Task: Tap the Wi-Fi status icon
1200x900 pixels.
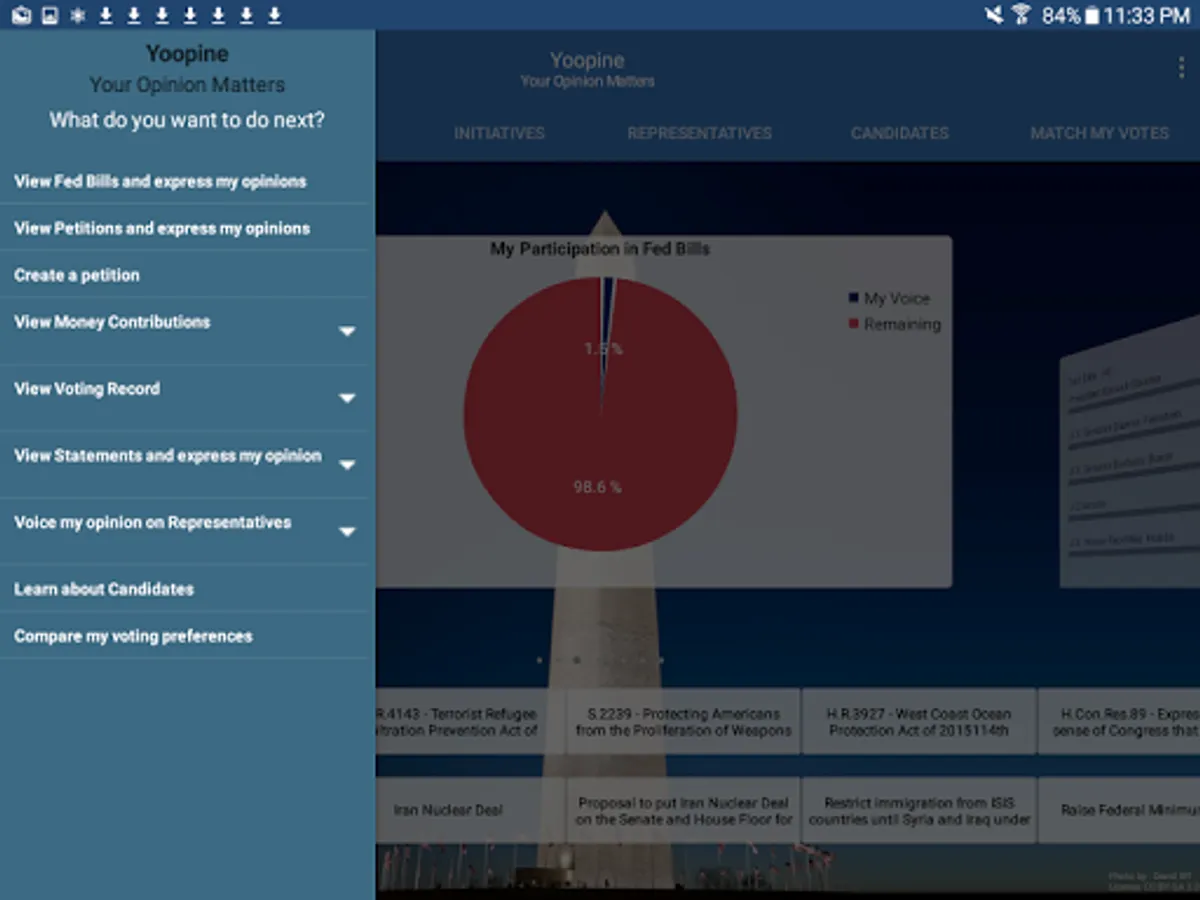Action: (x=1021, y=15)
